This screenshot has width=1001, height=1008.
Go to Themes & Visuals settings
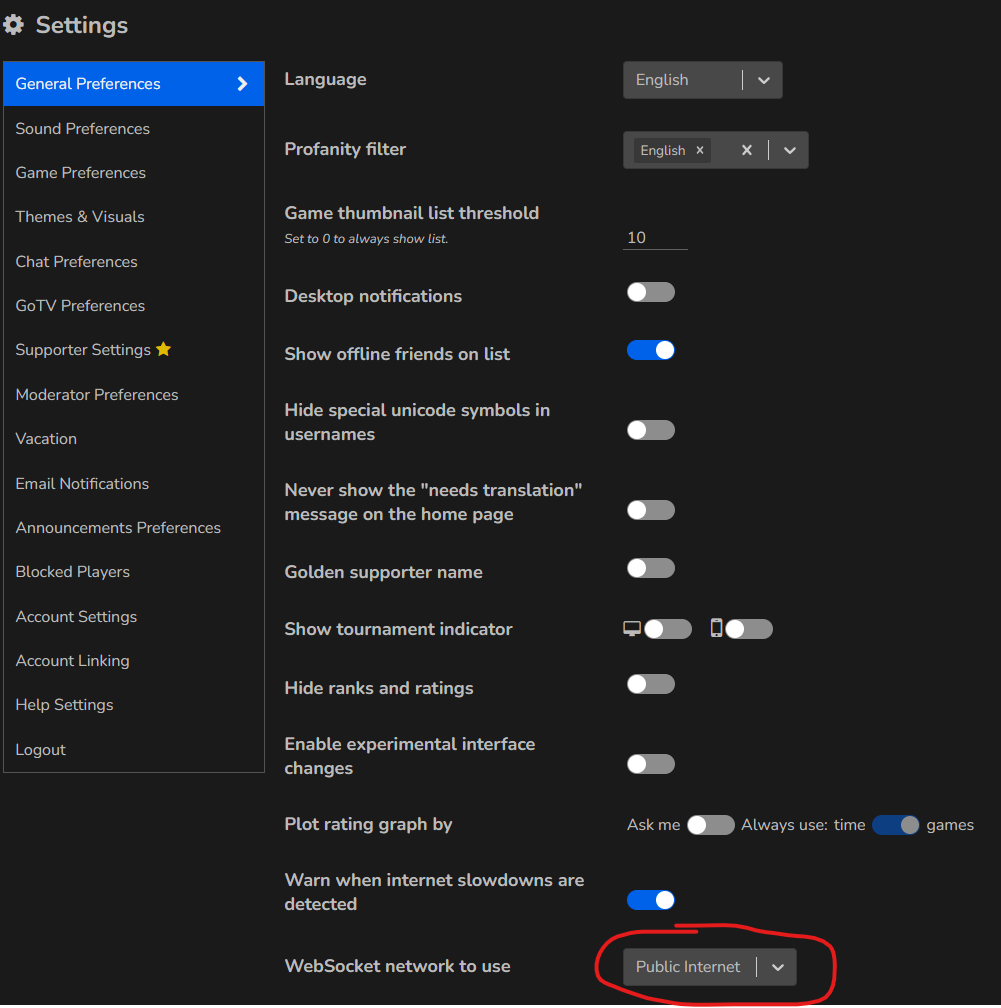tap(80, 217)
